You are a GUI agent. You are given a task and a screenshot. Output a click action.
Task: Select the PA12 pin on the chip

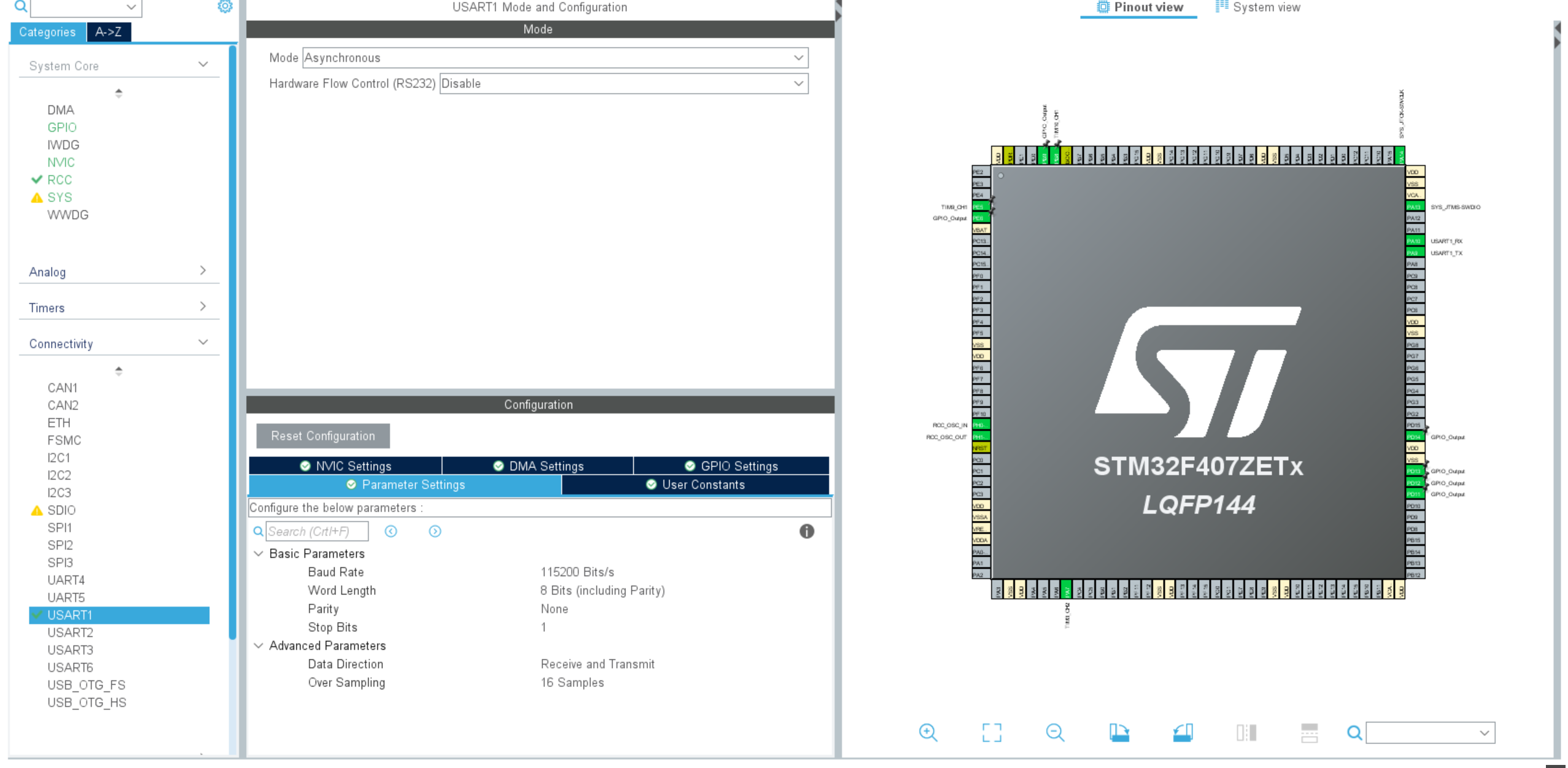(x=1415, y=218)
